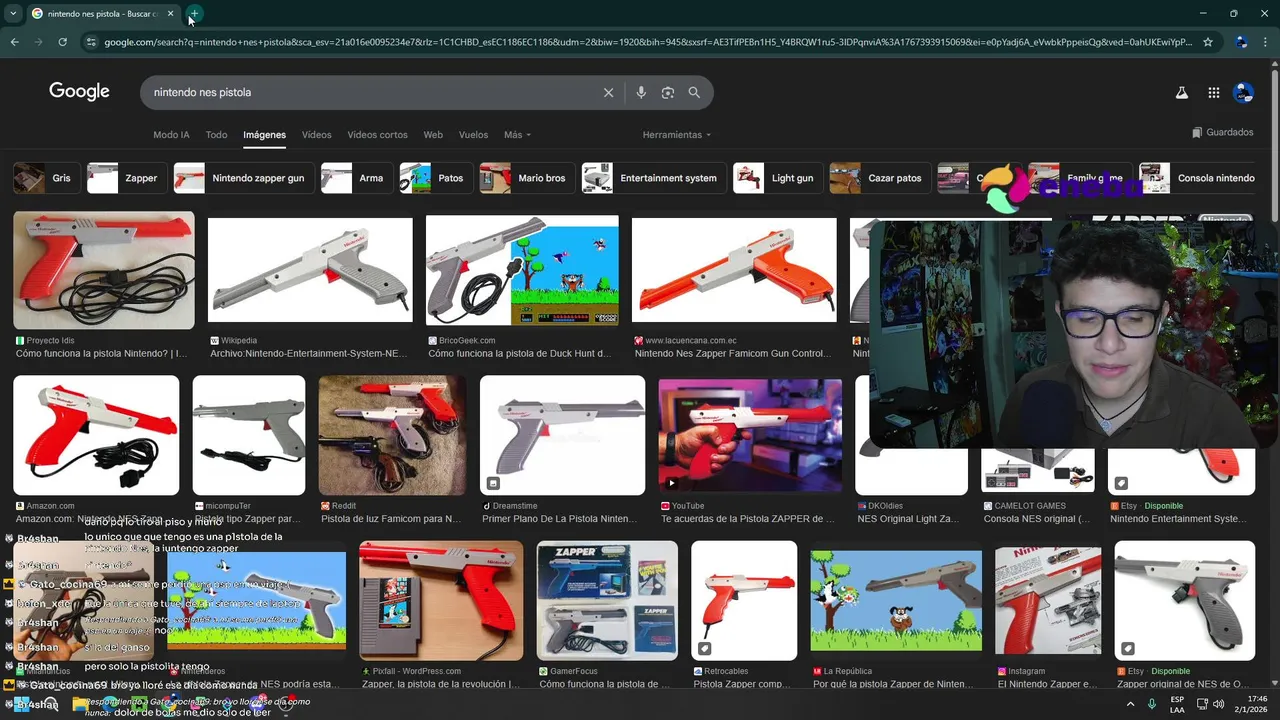Open Wikipedia gray zapper image
This screenshot has height=720, width=1280.
point(310,270)
